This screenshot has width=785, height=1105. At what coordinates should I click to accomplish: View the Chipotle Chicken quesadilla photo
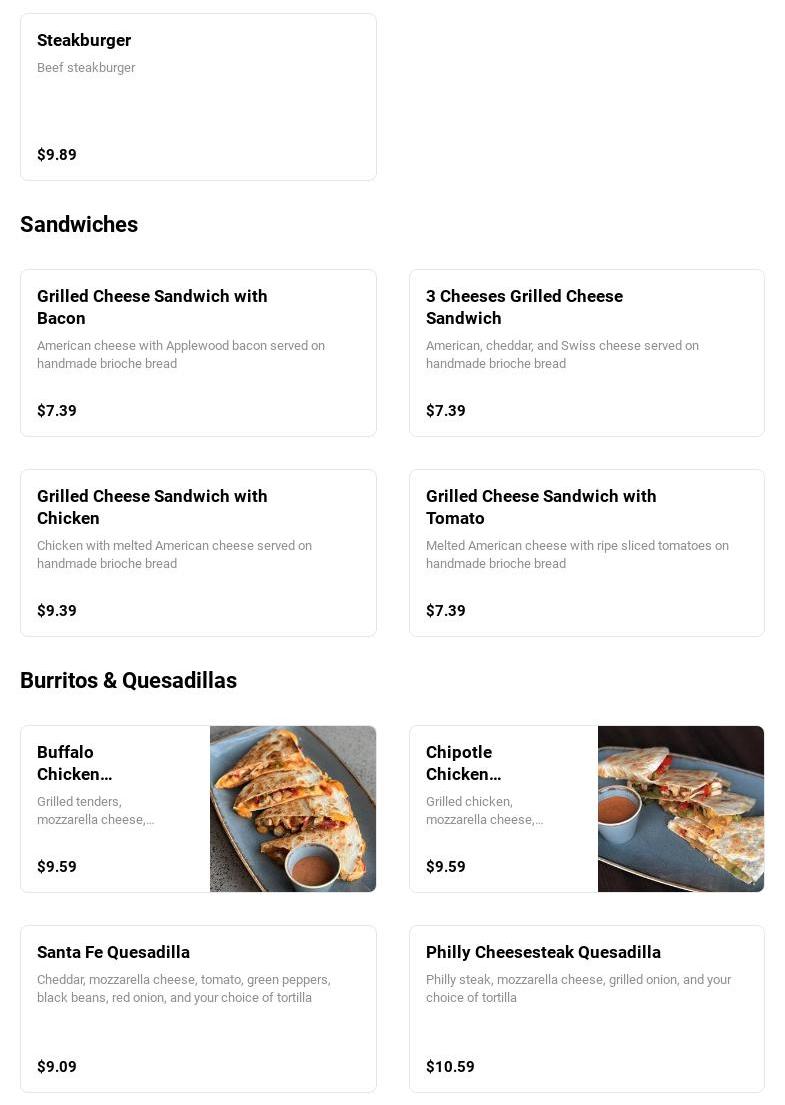pos(681,809)
